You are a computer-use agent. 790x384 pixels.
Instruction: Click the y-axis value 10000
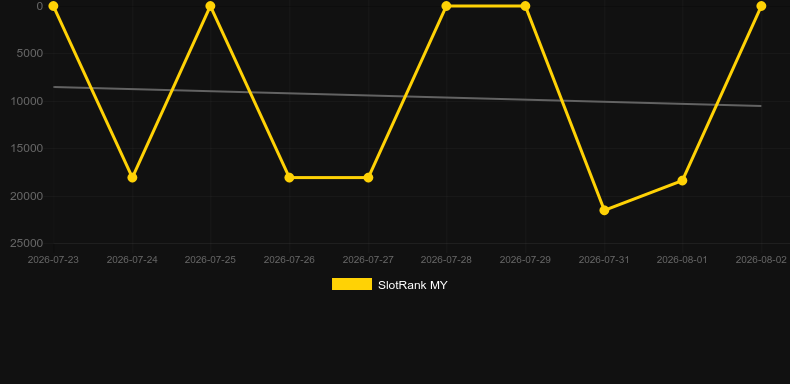pos(27,101)
